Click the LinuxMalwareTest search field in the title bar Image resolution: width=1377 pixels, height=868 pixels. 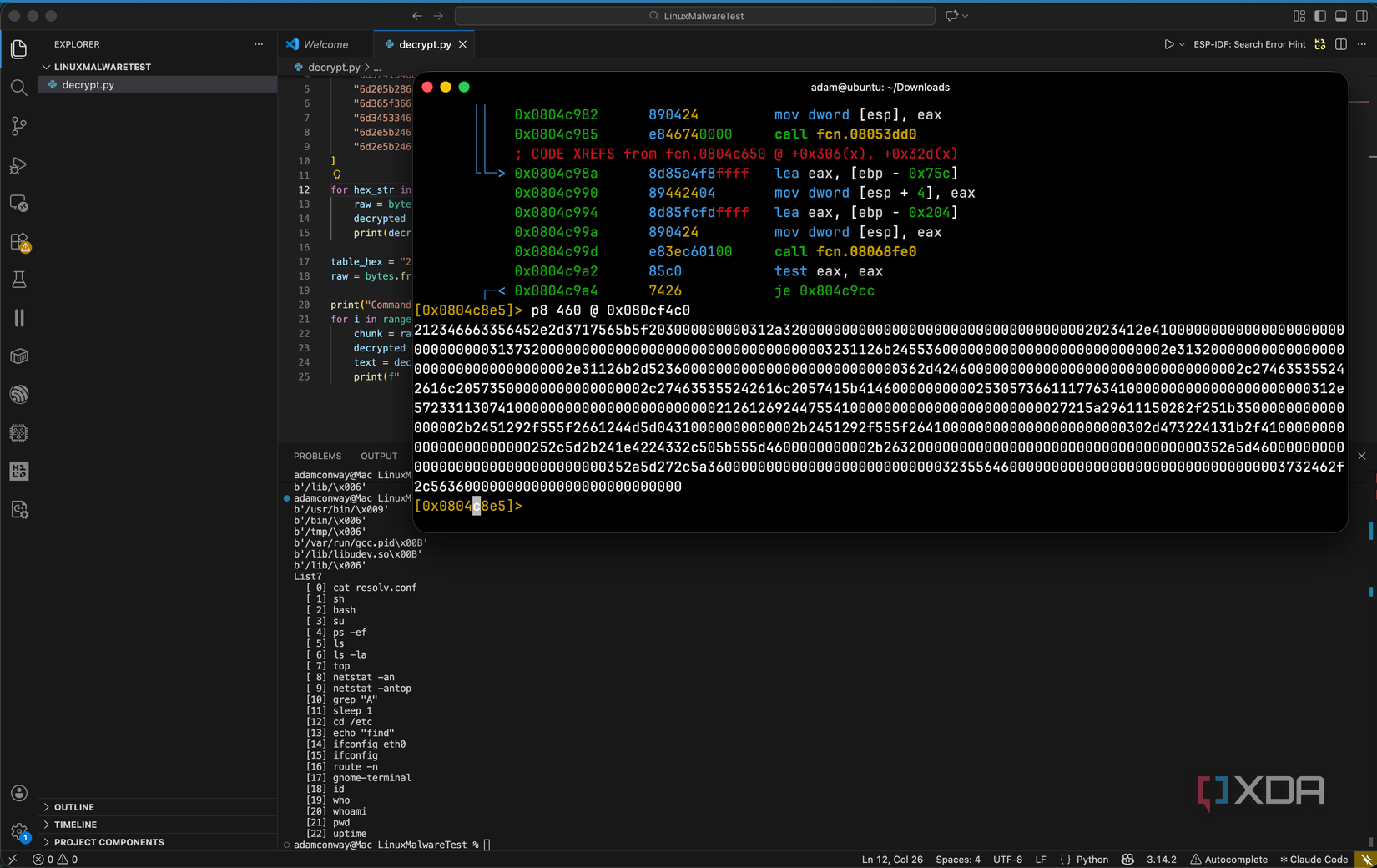click(x=695, y=15)
